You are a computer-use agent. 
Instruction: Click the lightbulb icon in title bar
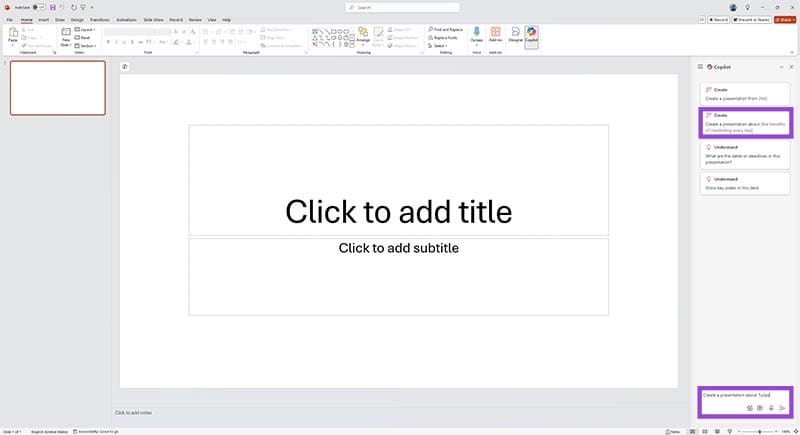747,8
